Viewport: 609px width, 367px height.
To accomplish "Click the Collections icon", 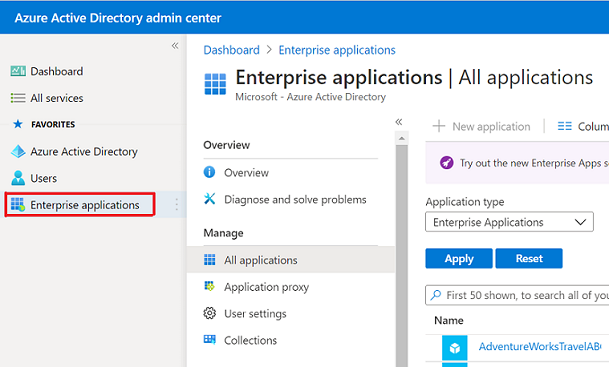I will pos(210,339).
